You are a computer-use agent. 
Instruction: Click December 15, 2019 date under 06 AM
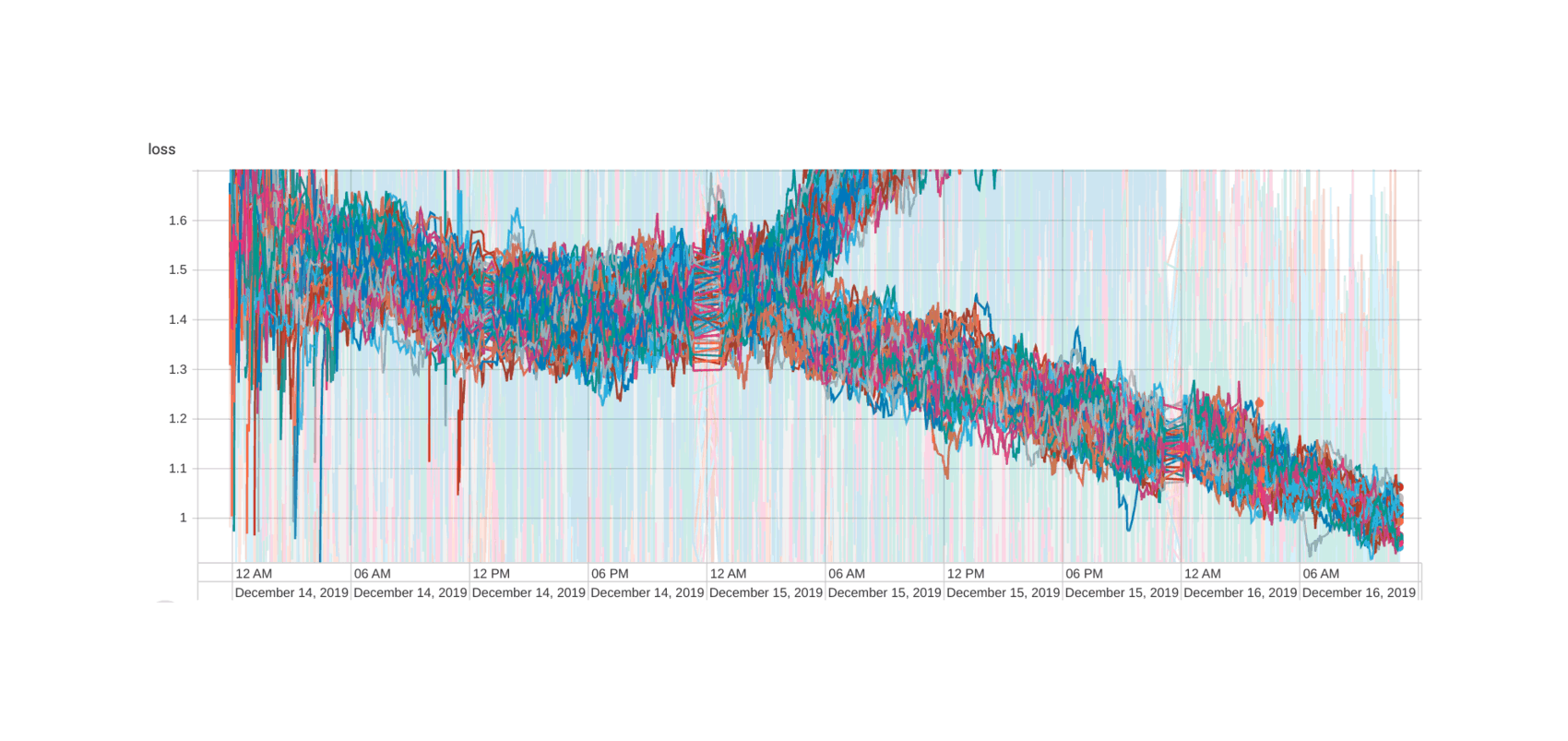tap(885, 593)
